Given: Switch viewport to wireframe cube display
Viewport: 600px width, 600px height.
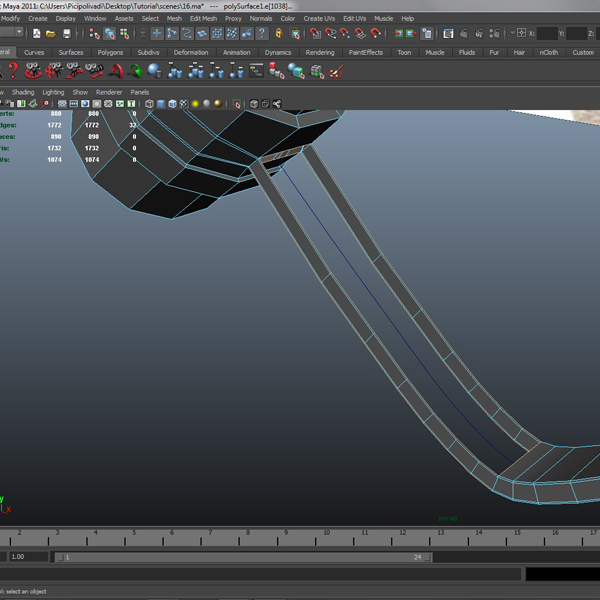Looking at the screenshot, I should coord(149,104).
